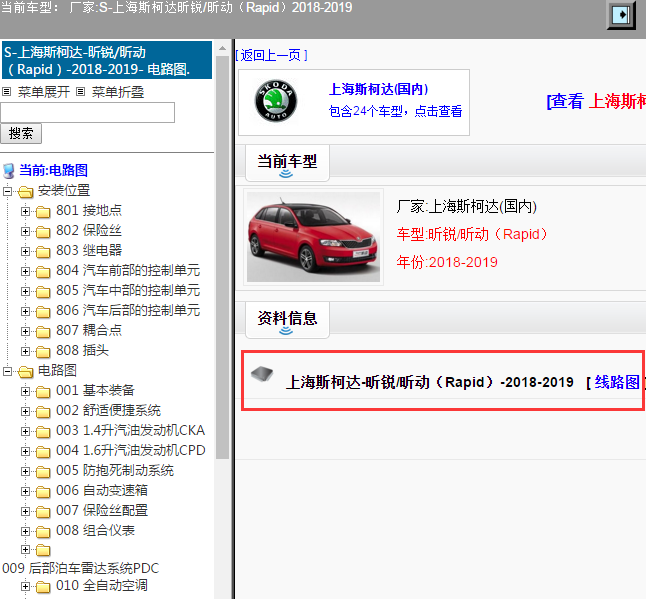Screen dimensions: 646x599
Task: Select the 资料信息 tab header
Action: coord(287,319)
